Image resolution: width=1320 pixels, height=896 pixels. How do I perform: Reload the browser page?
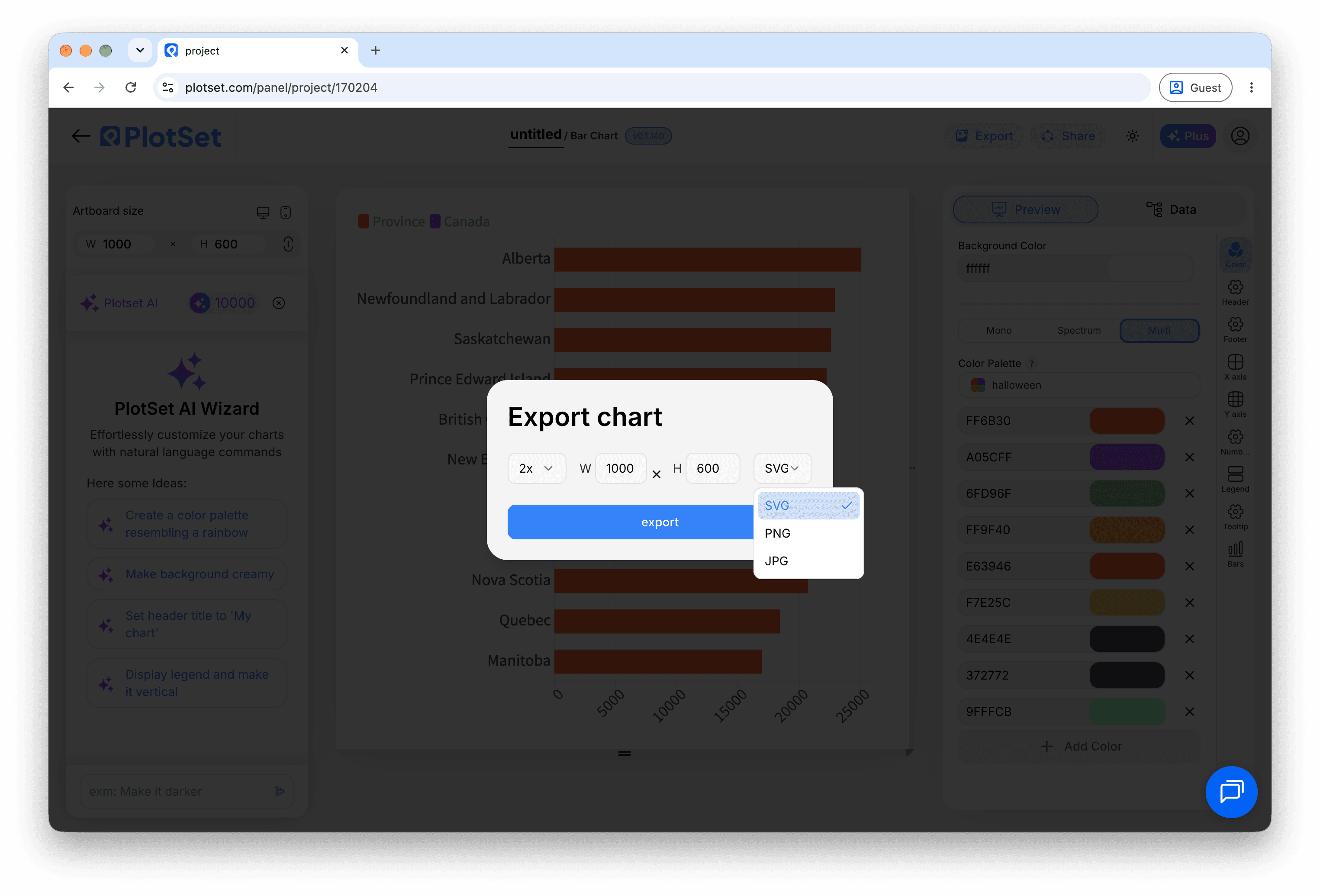point(131,87)
